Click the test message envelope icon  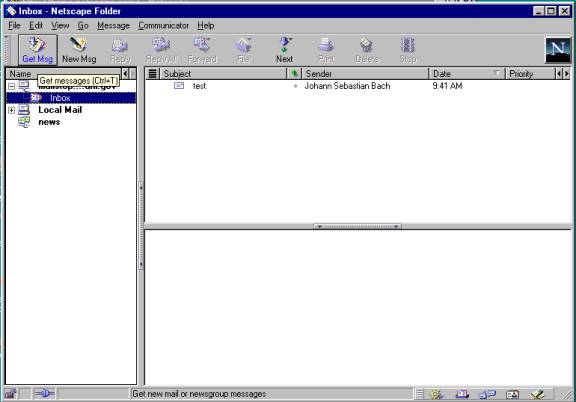179,86
